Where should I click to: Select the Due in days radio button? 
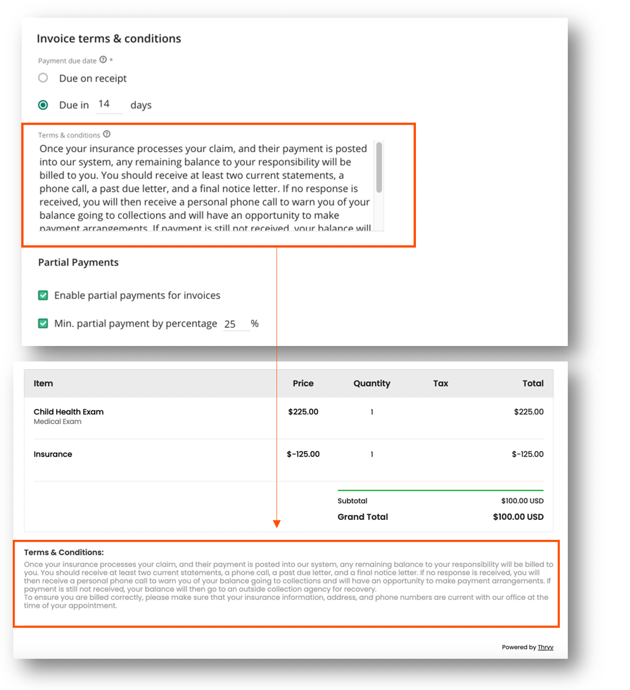pyautogui.click(x=43, y=104)
